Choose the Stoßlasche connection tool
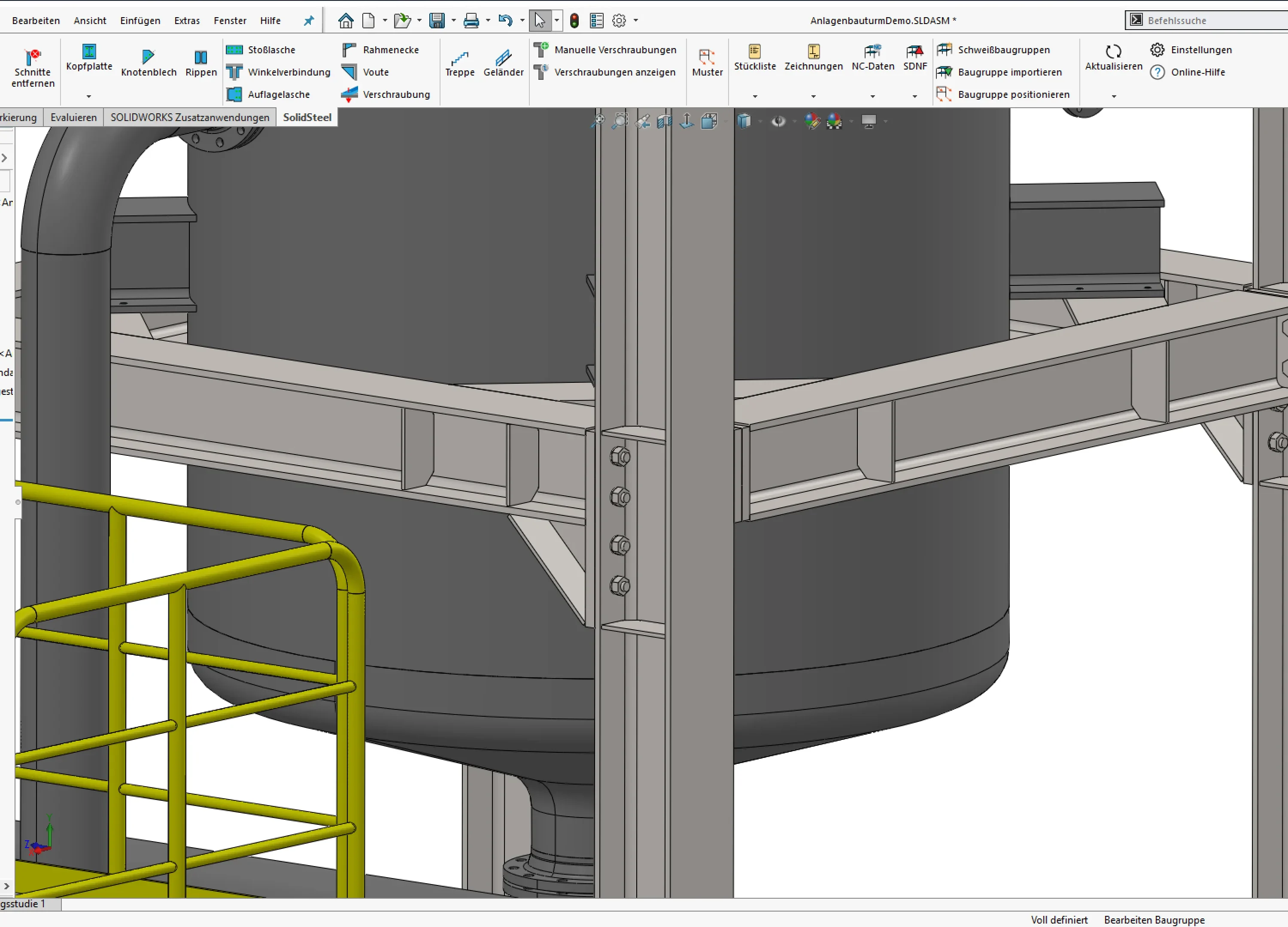Image resolution: width=1288 pixels, height=927 pixels. tap(261, 49)
